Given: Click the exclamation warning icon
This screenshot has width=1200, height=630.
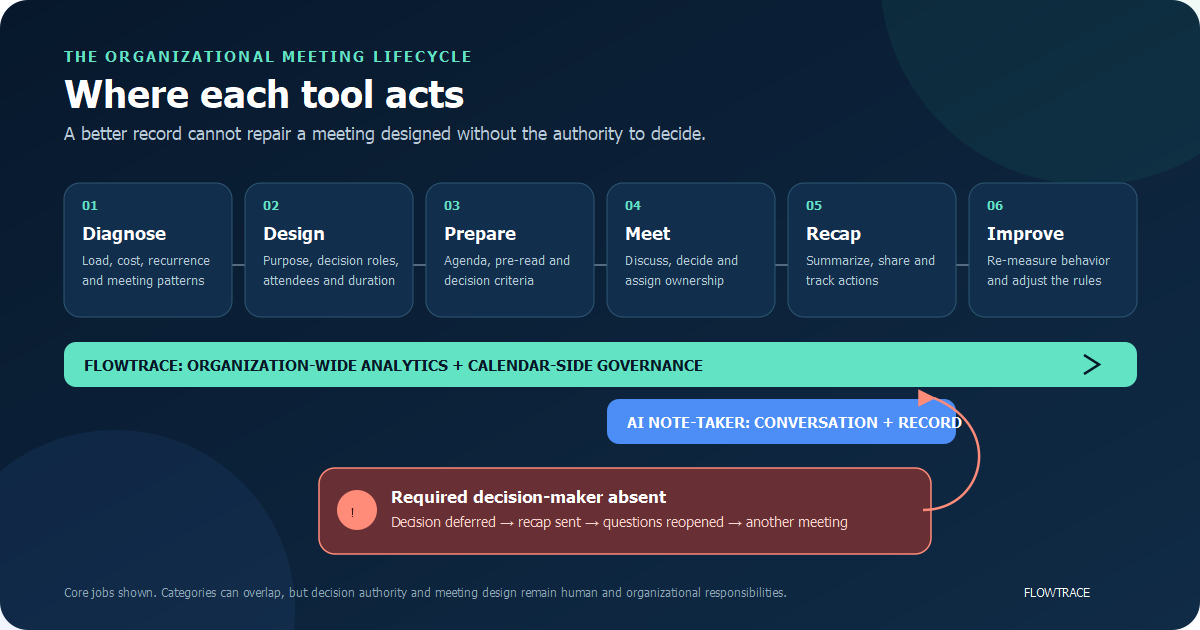Looking at the screenshot, I should [357, 510].
